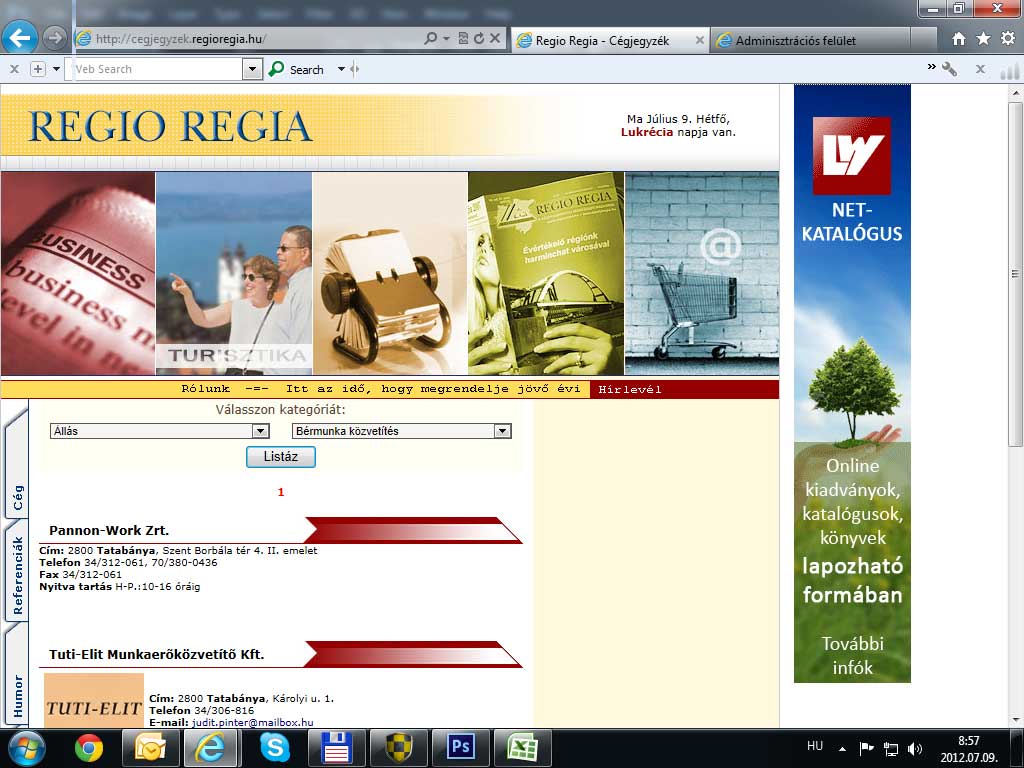1024x768 pixels.
Task: Open Google Chrome from the taskbar
Action: [x=89, y=747]
